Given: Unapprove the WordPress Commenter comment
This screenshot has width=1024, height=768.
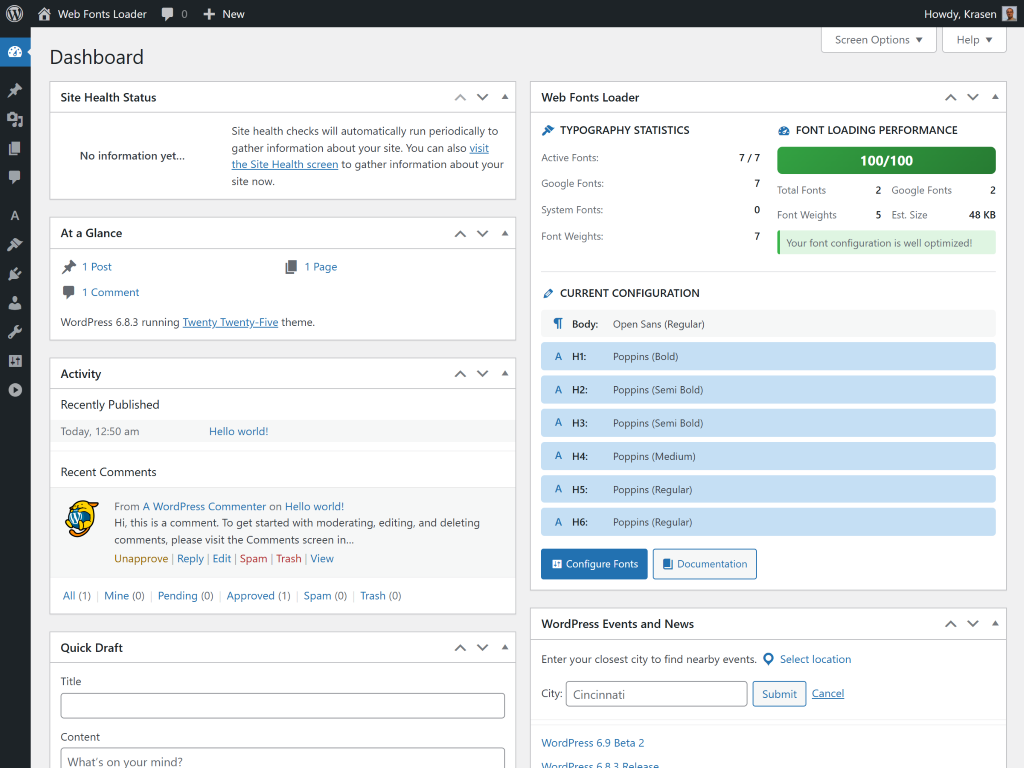Looking at the screenshot, I should point(141,558).
